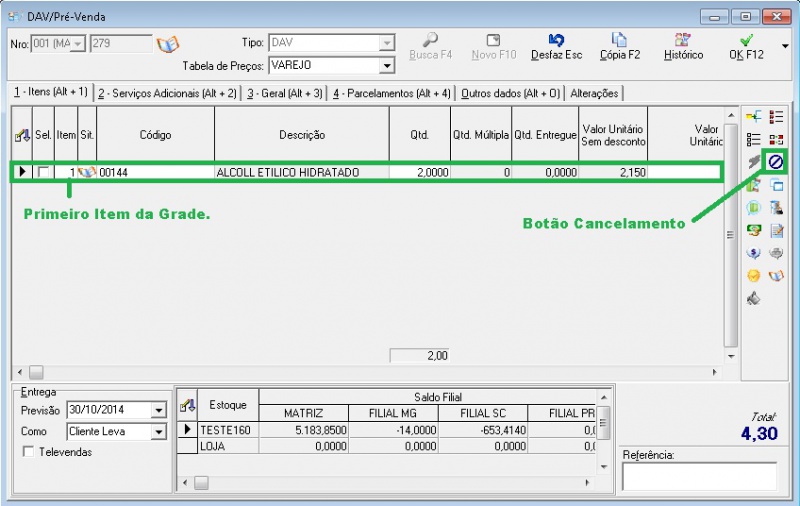Click the orange open book sidebar icon
The image size is (800, 506).
tap(776, 276)
